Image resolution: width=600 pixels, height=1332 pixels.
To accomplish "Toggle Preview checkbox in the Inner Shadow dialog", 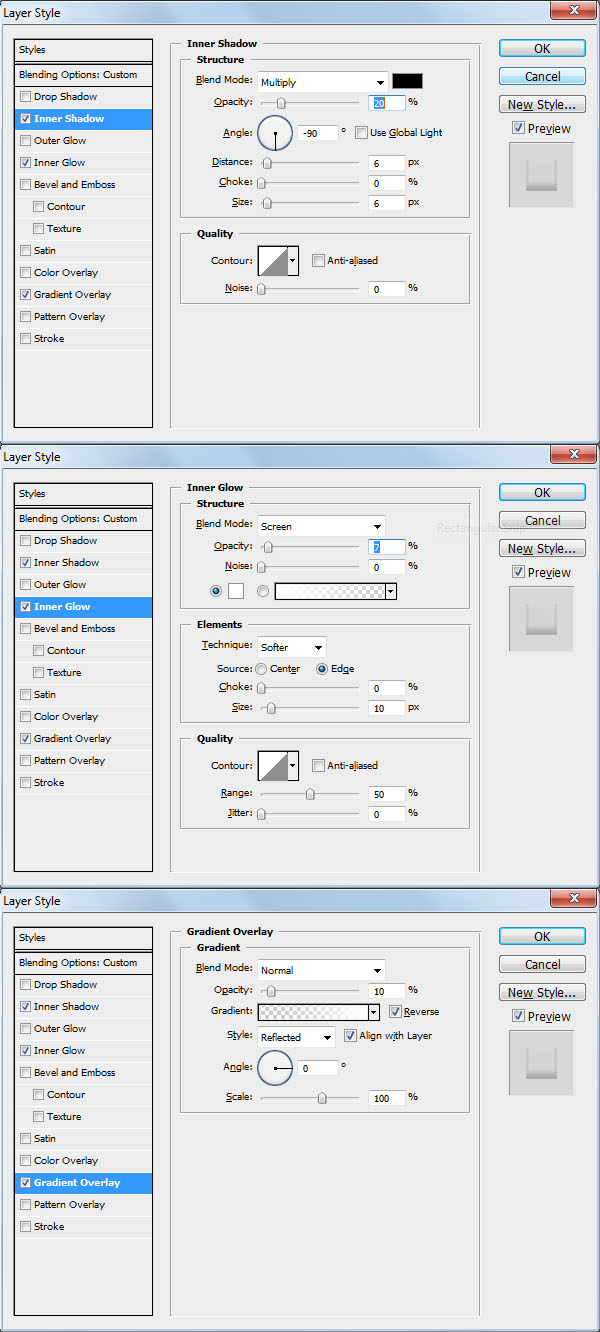I will [x=517, y=128].
